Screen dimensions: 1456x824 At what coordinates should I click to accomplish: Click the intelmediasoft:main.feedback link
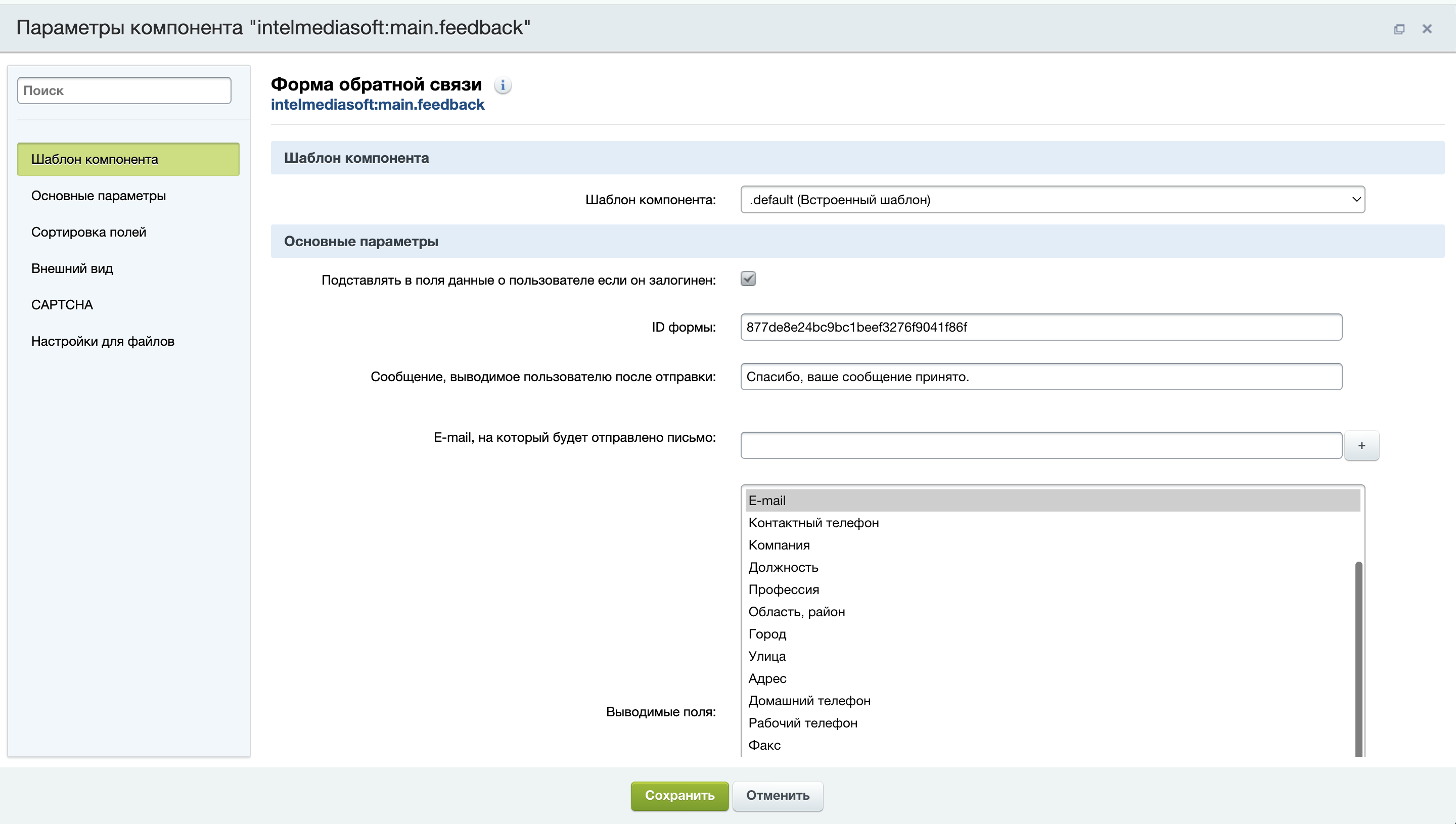[x=378, y=105]
